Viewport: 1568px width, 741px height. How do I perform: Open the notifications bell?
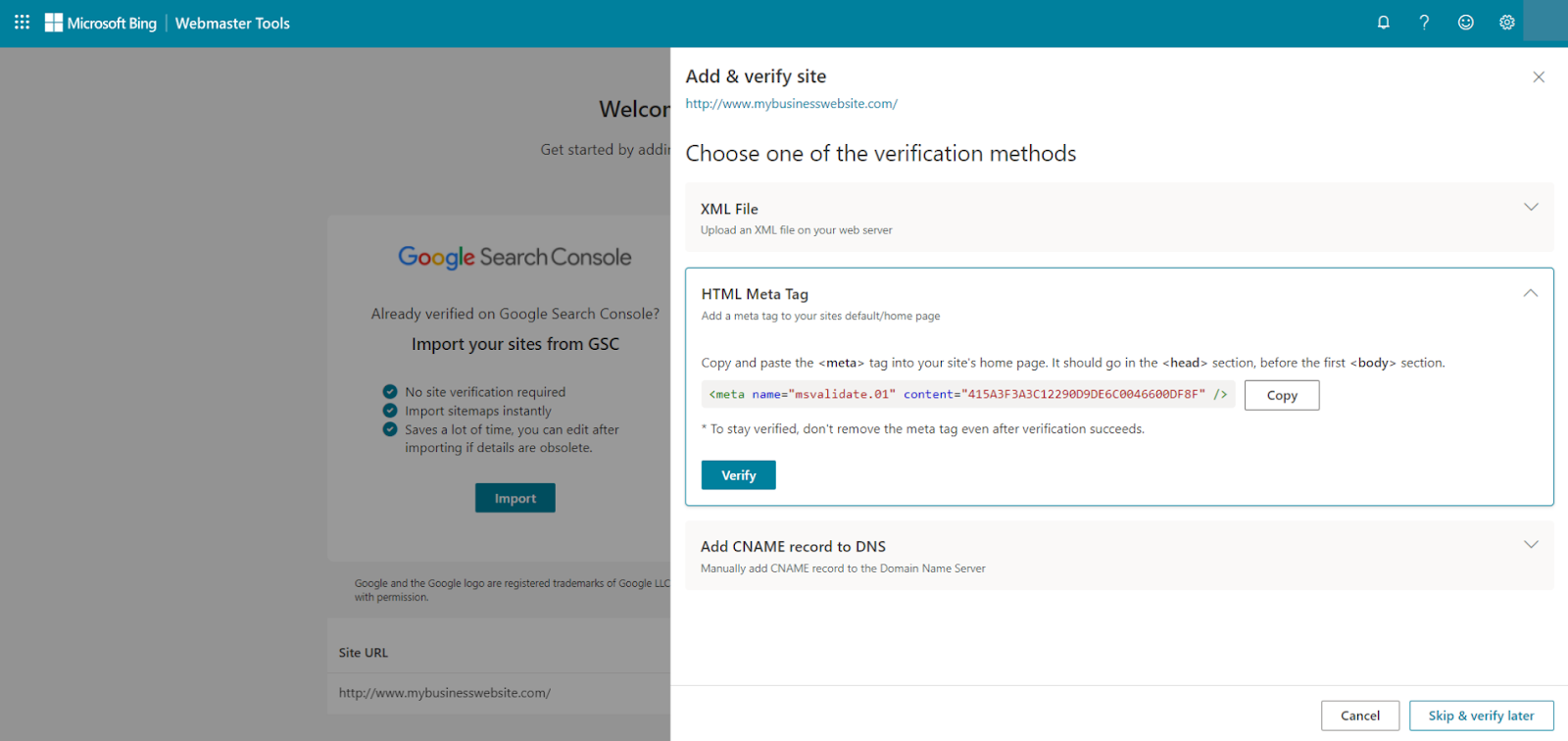(x=1383, y=22)
